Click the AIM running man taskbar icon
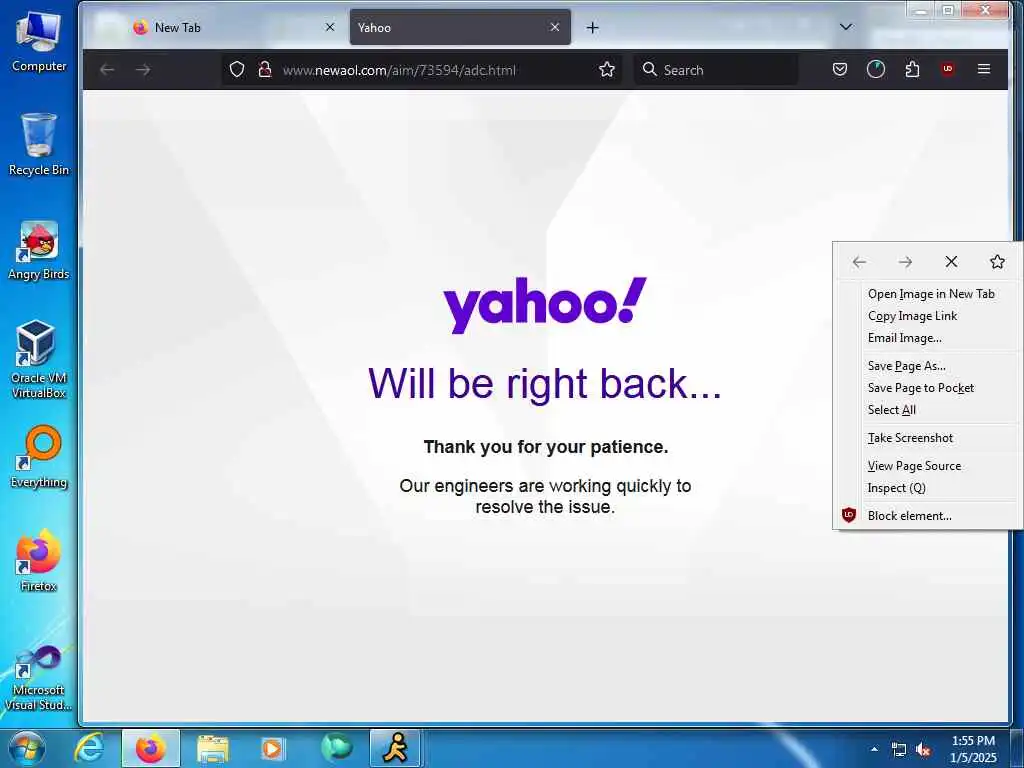 (x=395, y=748)
